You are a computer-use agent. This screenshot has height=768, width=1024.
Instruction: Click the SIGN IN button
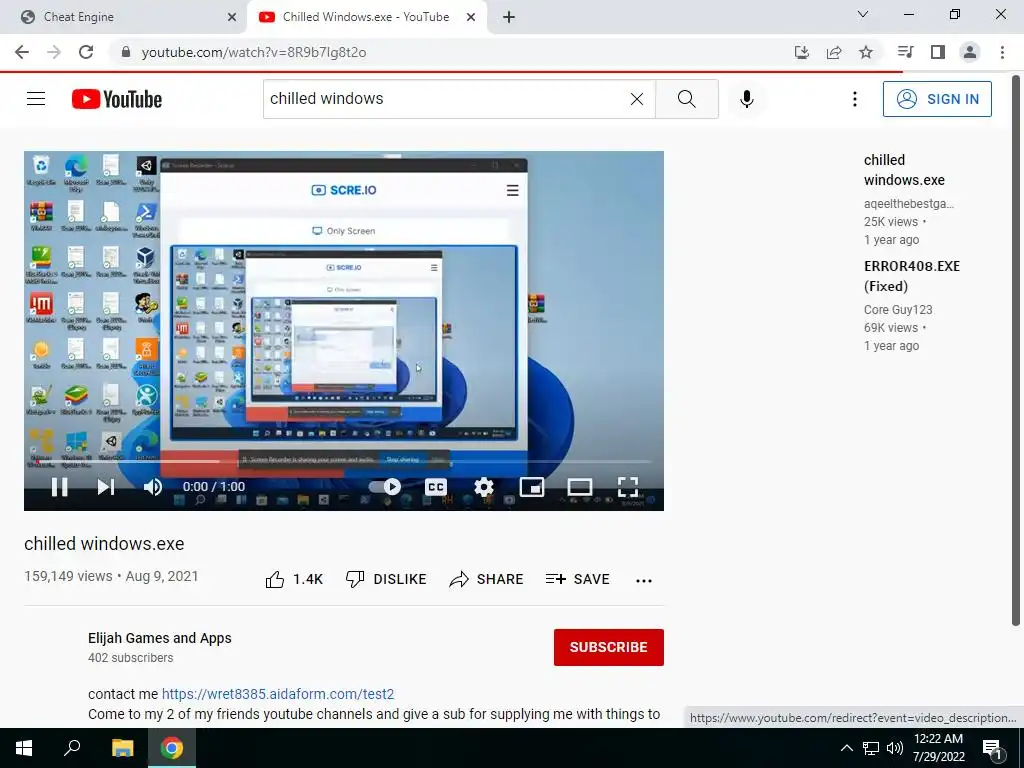(x=937, y=99)
